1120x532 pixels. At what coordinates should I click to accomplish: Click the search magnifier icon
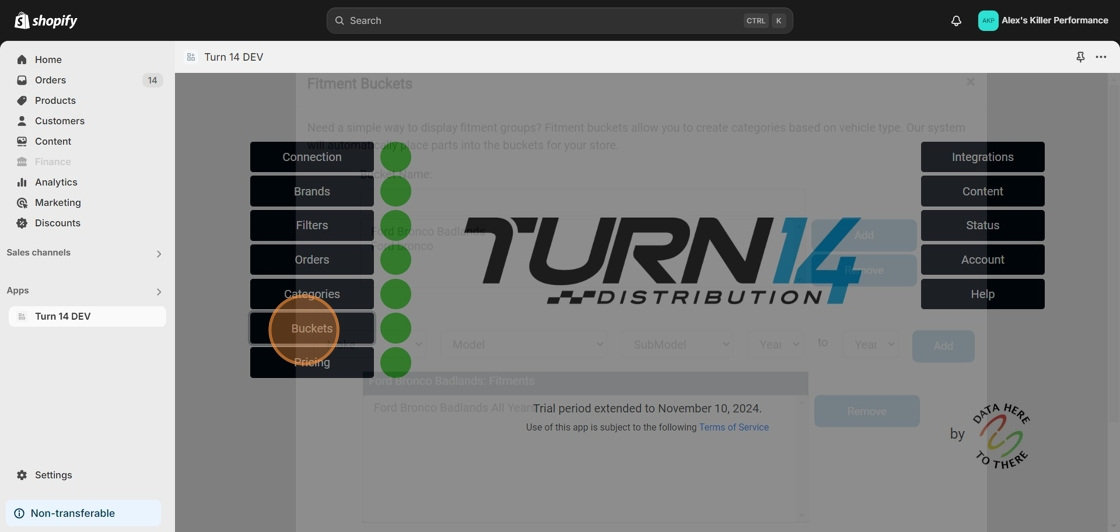[x=339, y=21]
